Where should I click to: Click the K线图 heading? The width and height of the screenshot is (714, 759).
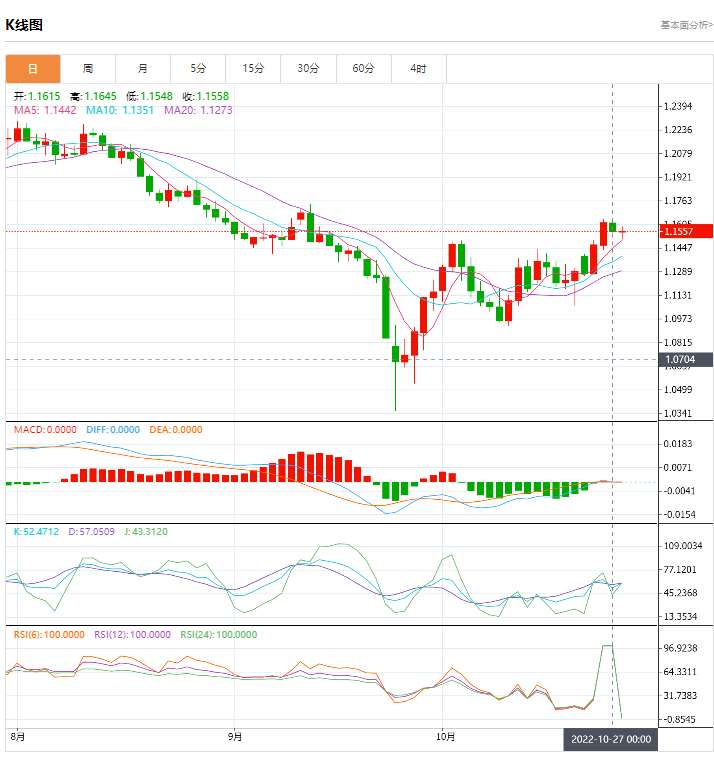point(24,25)
